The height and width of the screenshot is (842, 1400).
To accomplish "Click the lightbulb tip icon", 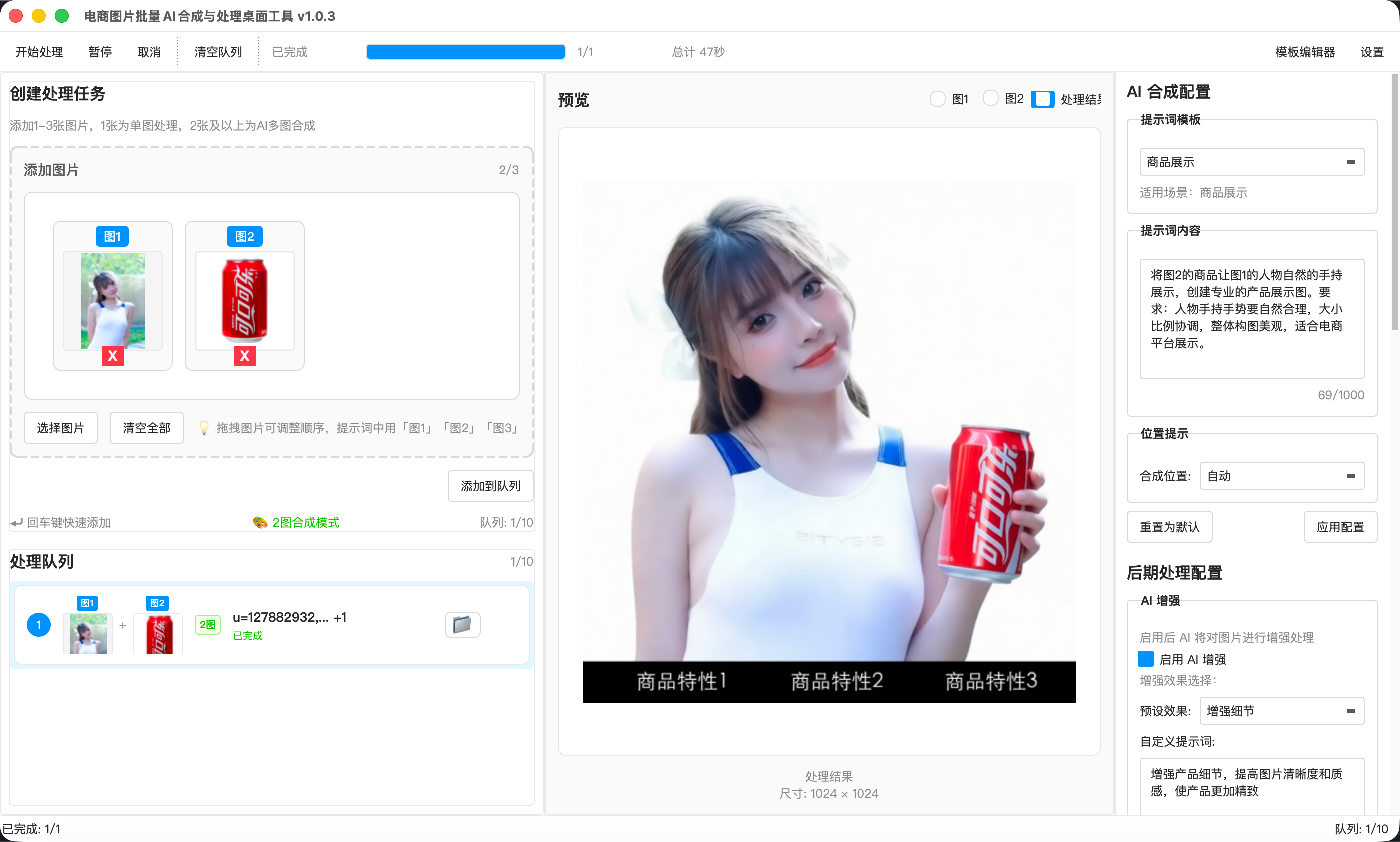I will click(x=204, y=428).
